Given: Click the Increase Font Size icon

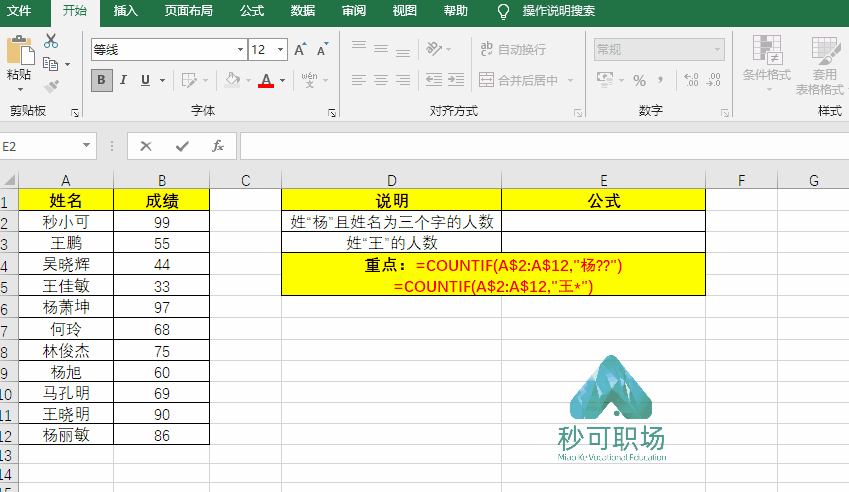Looking at the screenshot, I should [x=300, y=50].
